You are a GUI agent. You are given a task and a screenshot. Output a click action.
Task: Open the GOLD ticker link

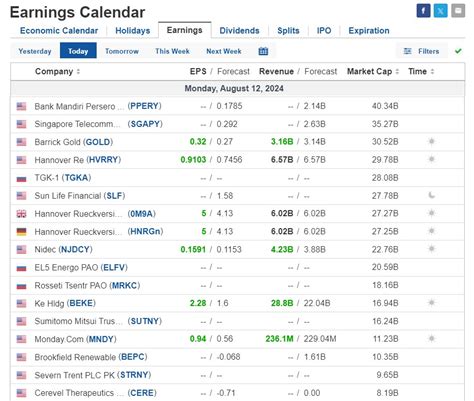(98, 142)
